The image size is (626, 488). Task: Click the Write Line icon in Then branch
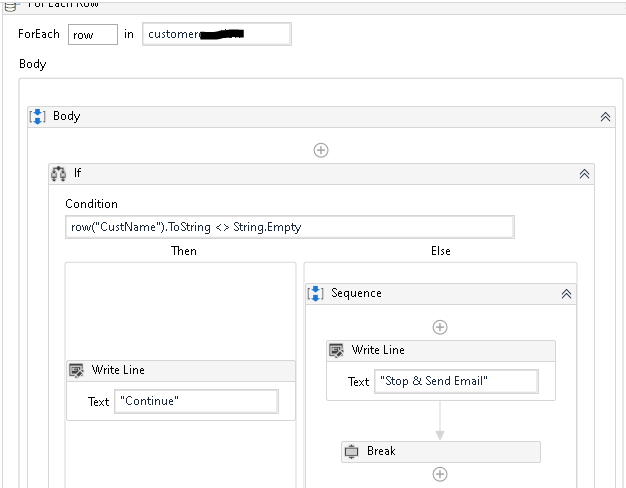(77, 370)
